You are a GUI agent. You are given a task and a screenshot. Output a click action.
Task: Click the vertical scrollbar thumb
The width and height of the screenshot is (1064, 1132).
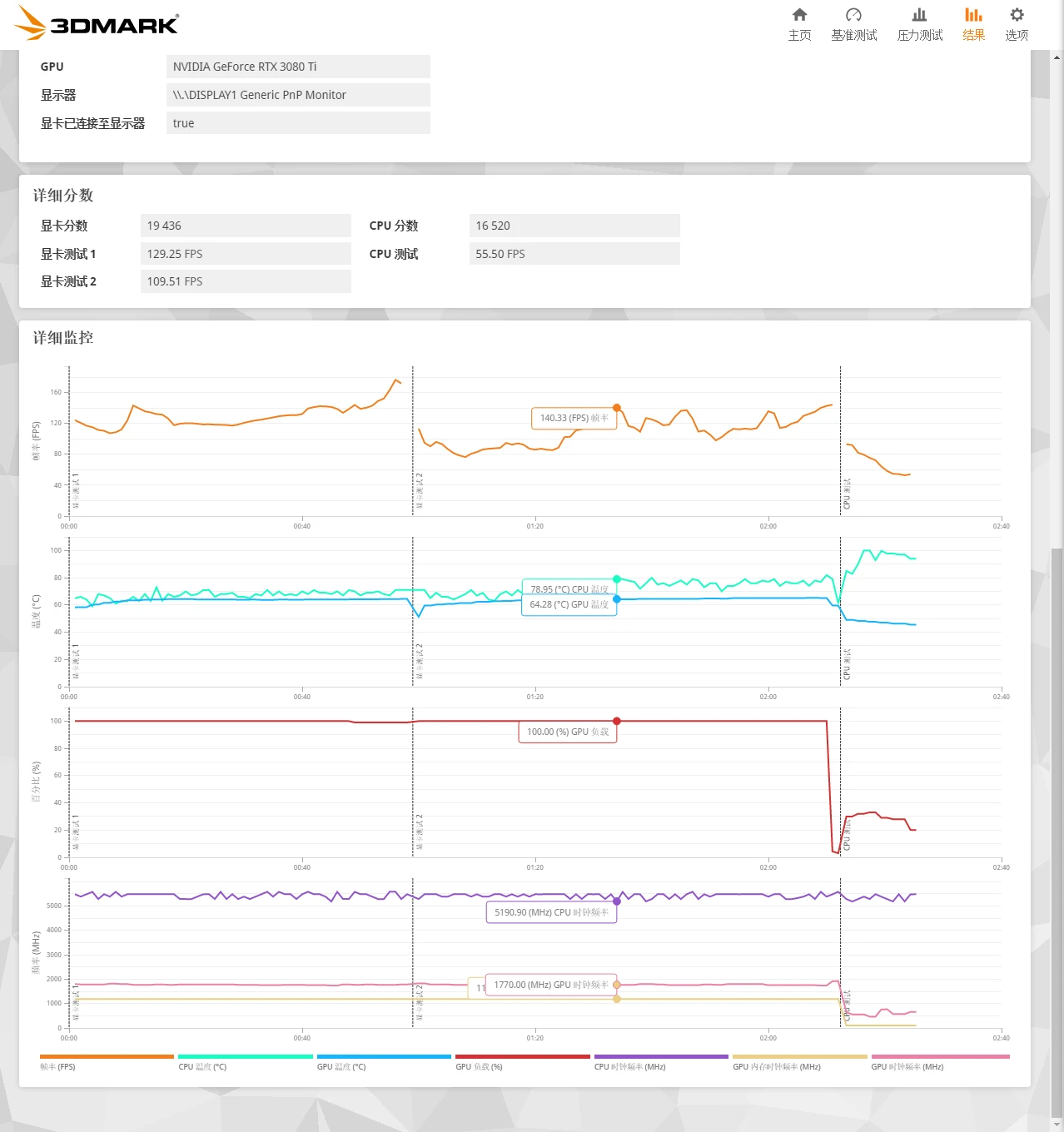(1057, 832)
